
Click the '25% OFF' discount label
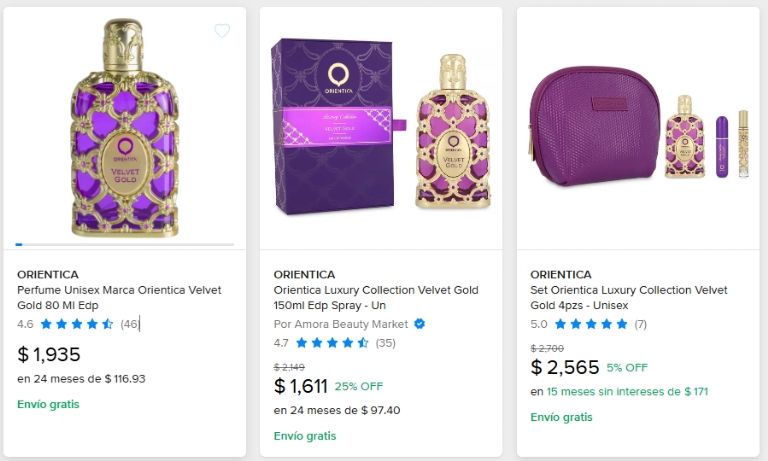(359, 386)
